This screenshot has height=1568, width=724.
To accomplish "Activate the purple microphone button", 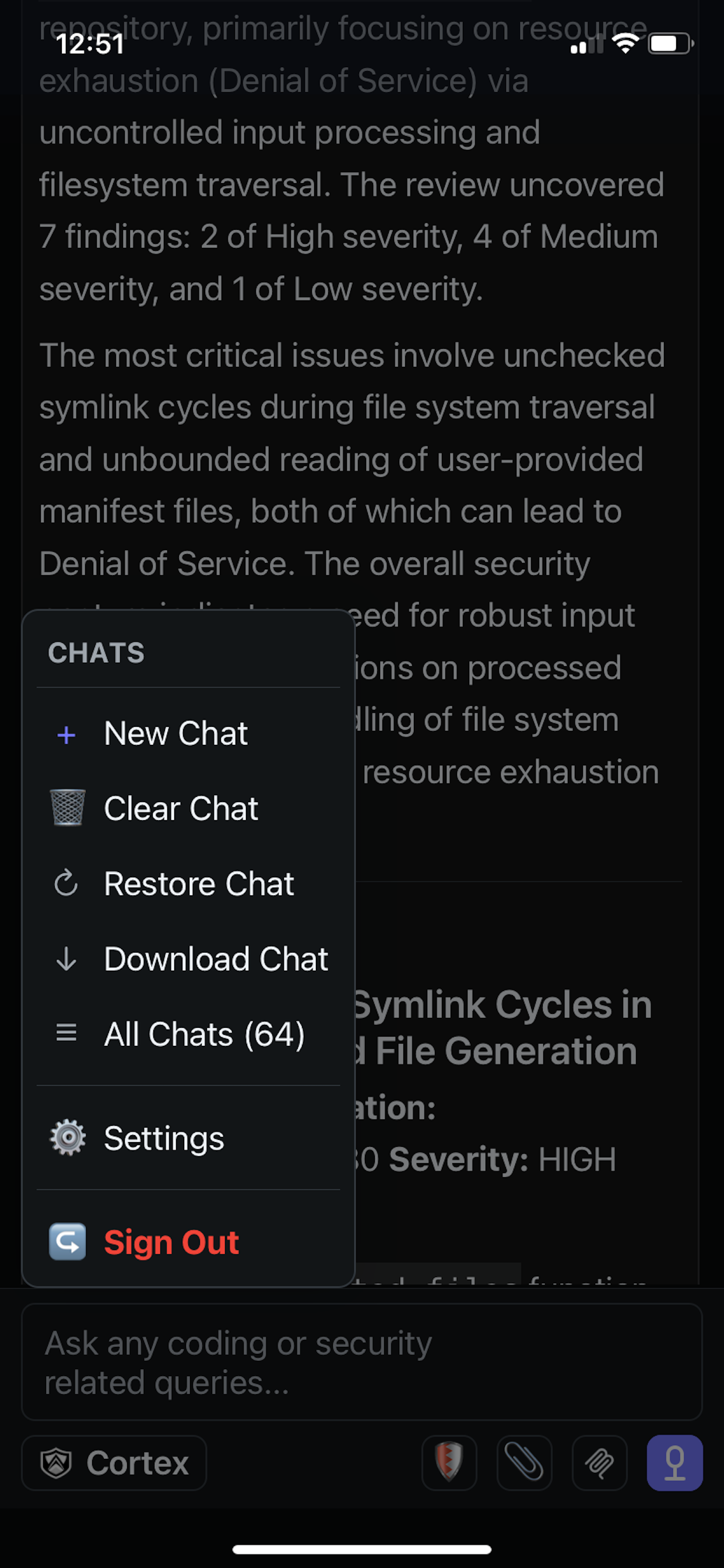I will click(674, 1462).
